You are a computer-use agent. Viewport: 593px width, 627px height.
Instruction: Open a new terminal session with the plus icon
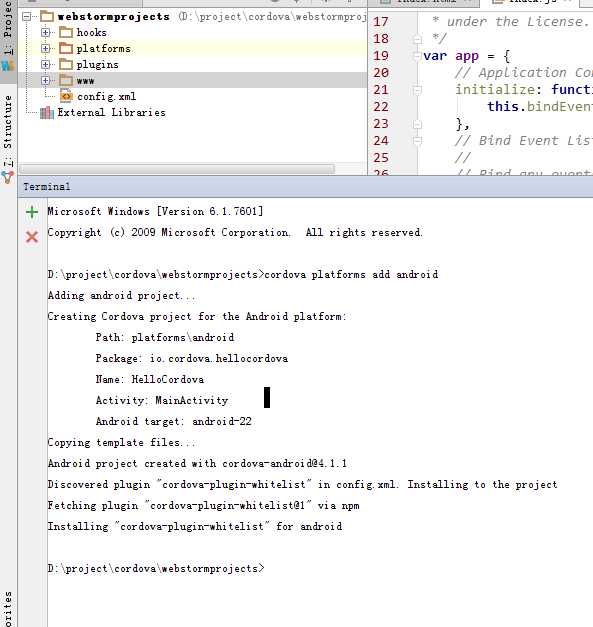click(32, 212)
